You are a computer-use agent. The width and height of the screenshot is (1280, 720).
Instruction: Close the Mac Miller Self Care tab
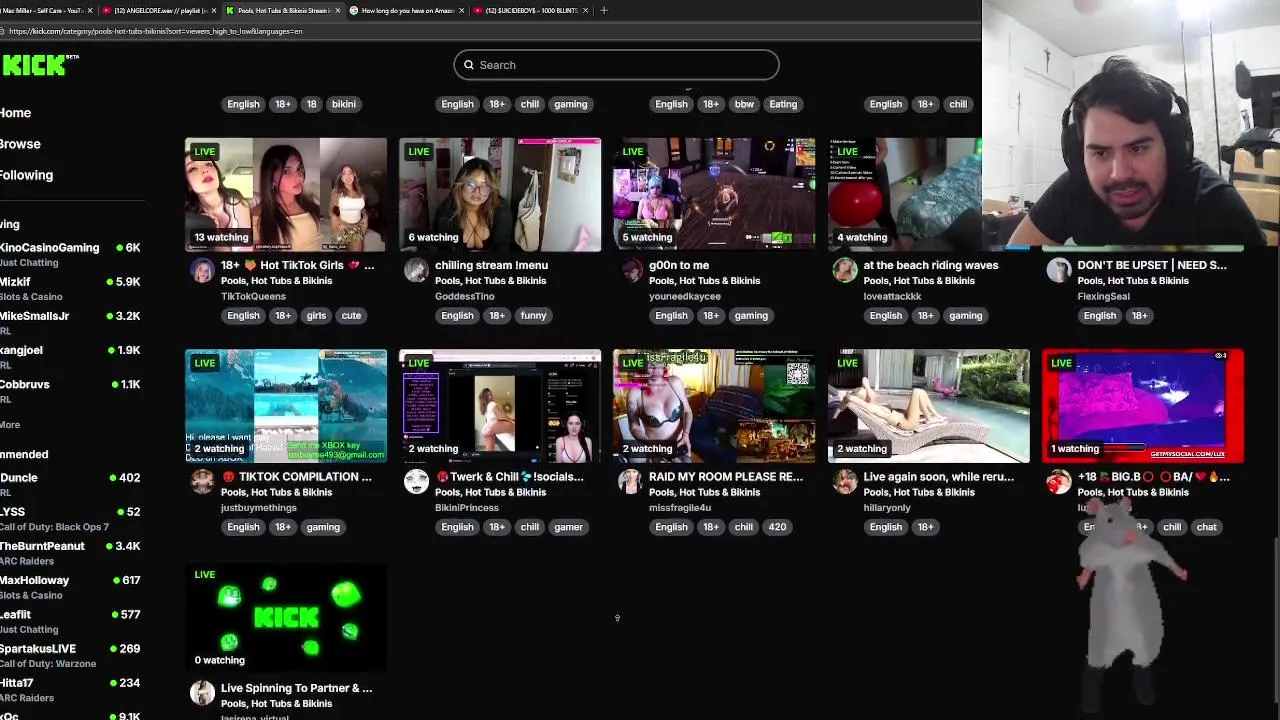point(90,10)
